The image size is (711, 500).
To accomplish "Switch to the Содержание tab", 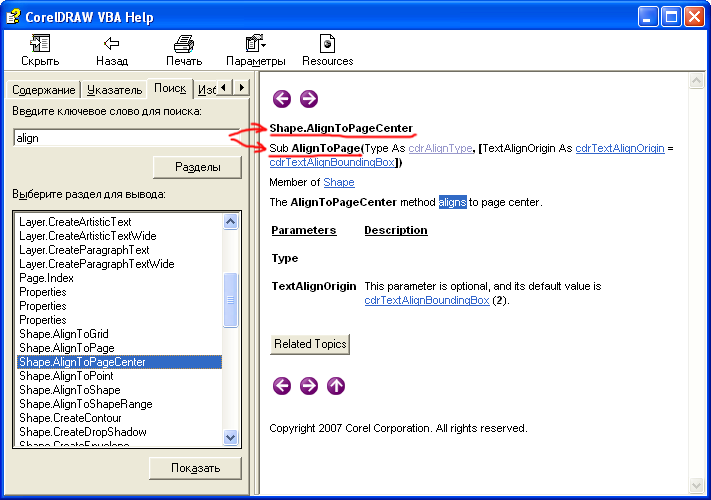I will (44, 90).
